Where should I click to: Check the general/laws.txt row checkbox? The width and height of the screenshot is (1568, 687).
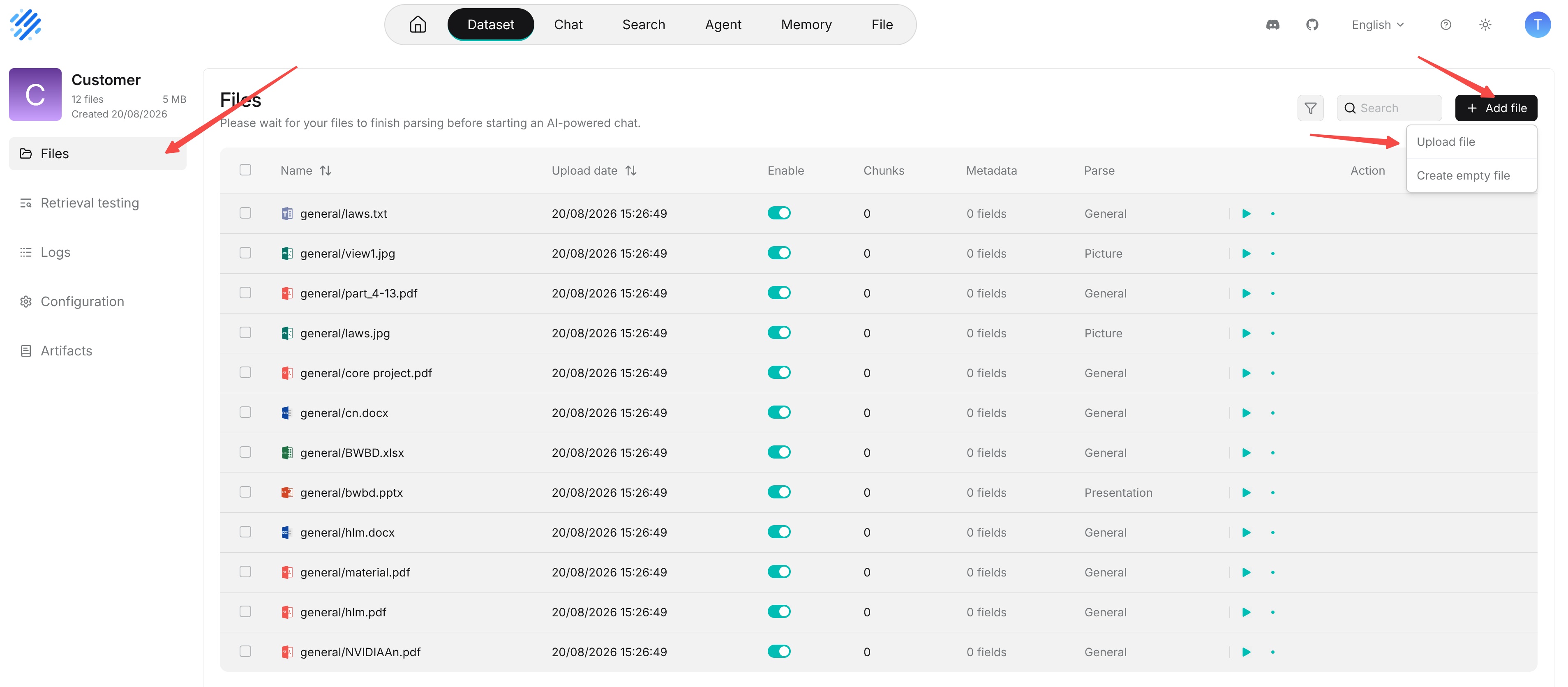click(x=245, y=213)
